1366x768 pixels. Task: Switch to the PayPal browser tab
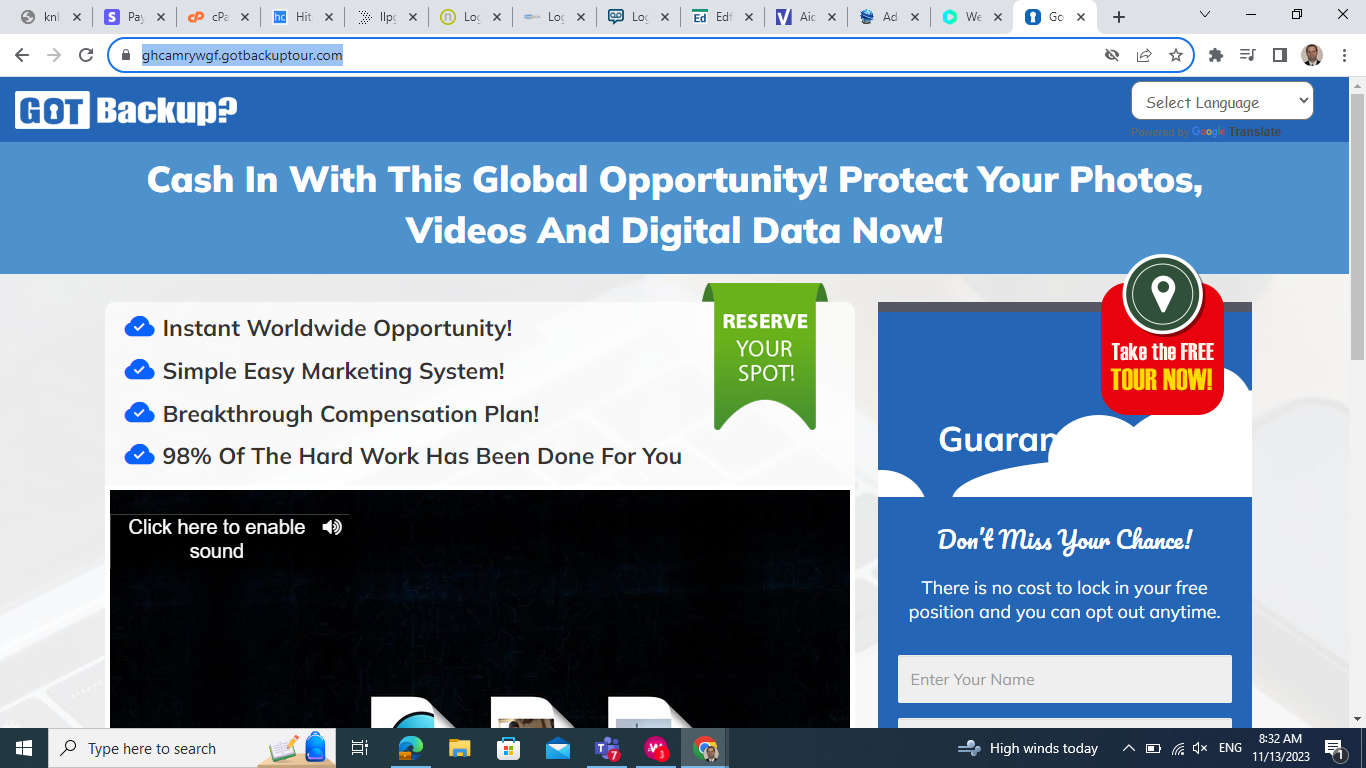(x=125, y=16)
